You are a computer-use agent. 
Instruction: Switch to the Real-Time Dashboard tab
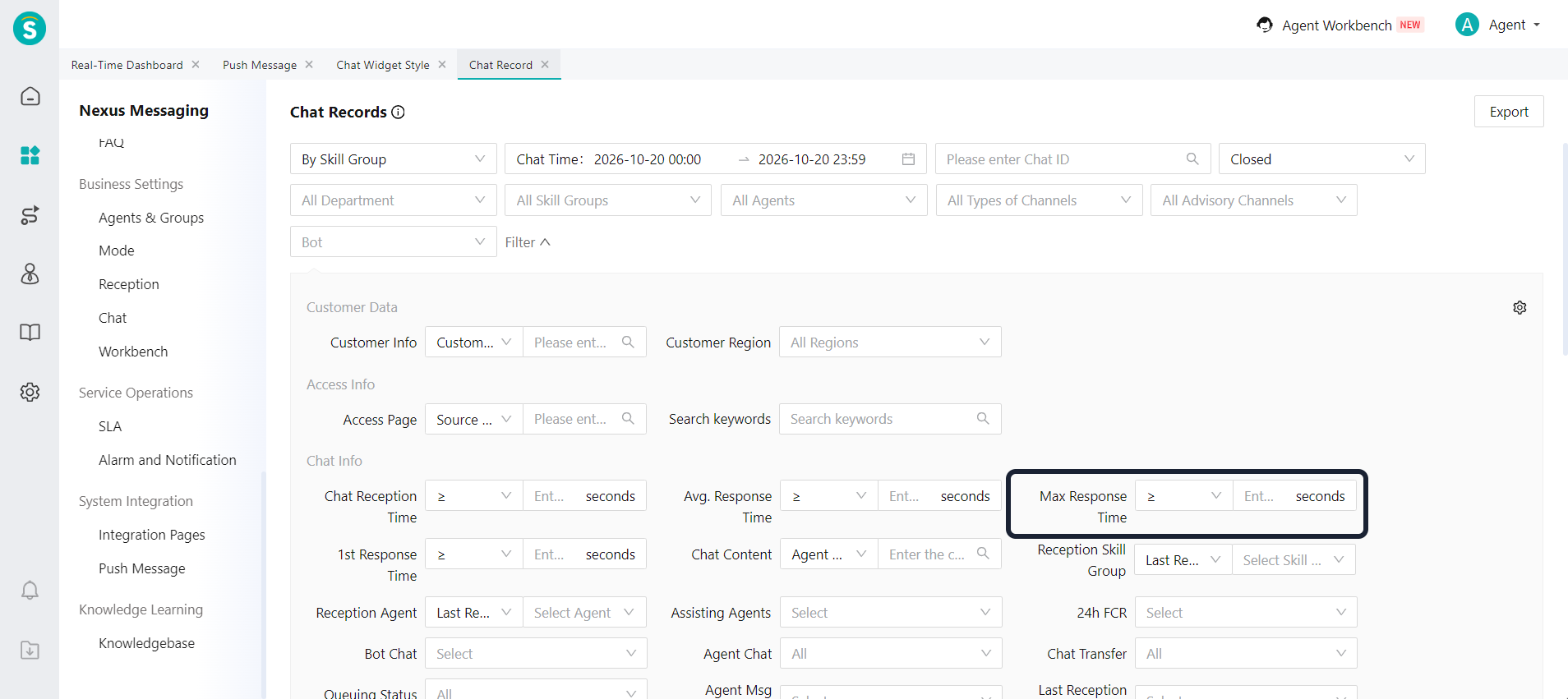(x=127, y=64)
